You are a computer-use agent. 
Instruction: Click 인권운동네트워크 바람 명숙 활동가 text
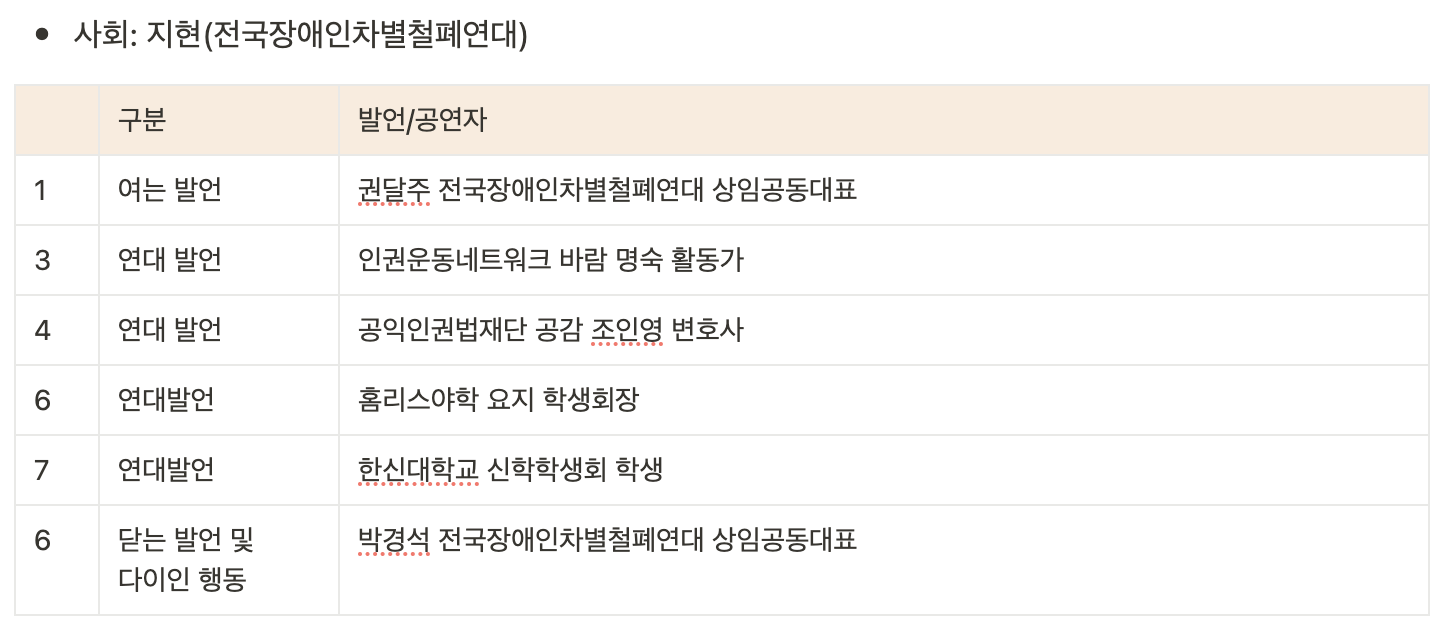tap(550, 260)
